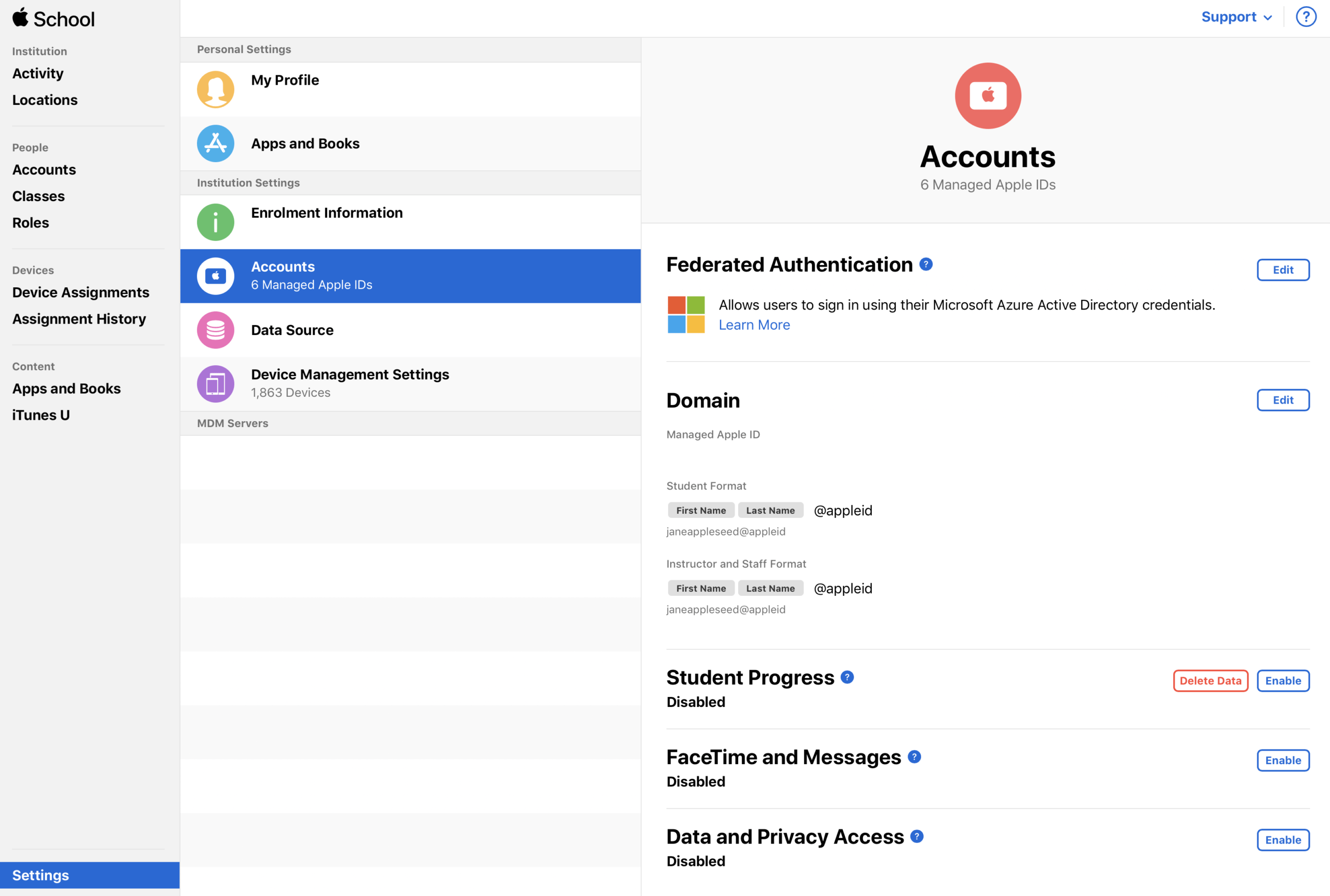This screenshot has width=1330, height=896.
Task: Click the Accounts red Apple ID icon
Action: [x=987, y=95]
